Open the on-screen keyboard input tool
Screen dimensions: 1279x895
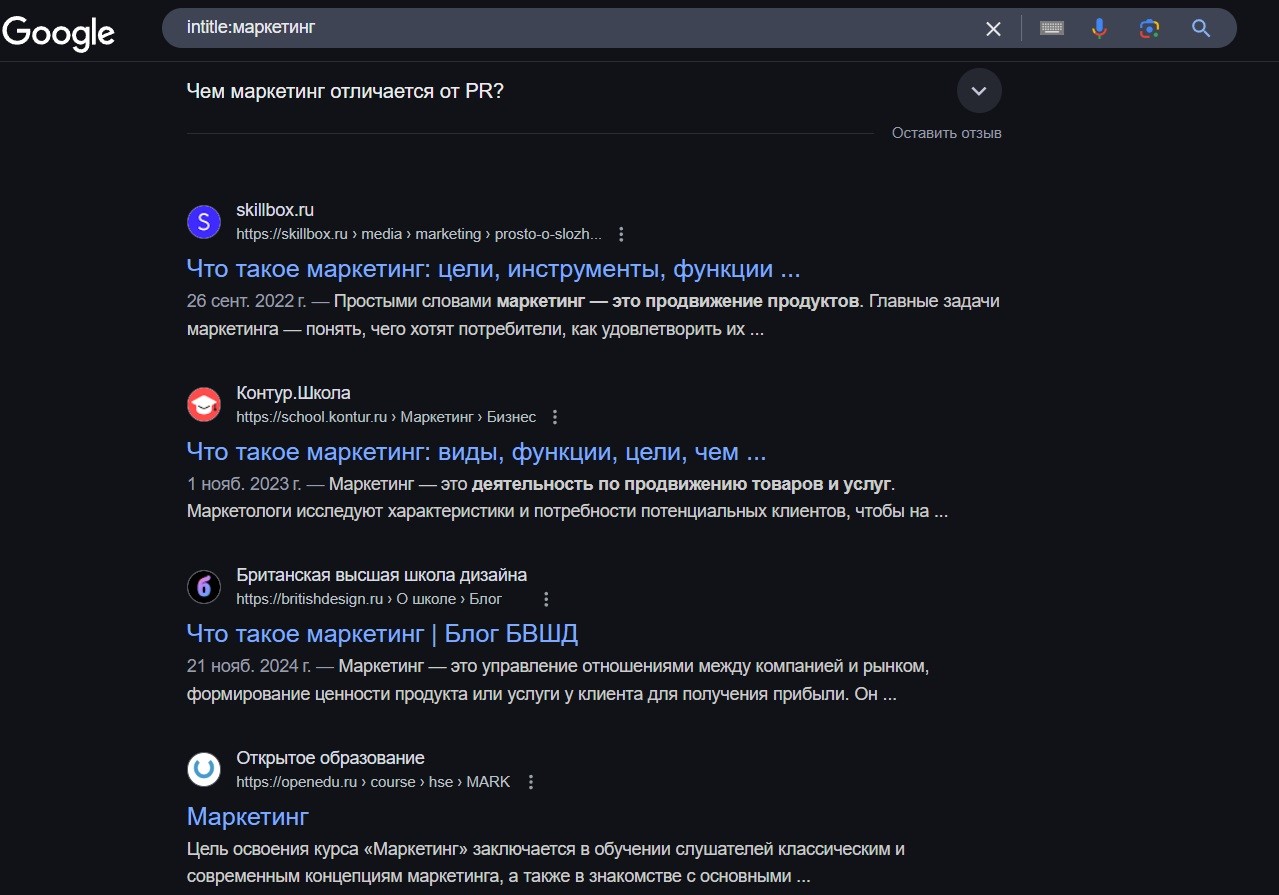(x=1051, y=29)
